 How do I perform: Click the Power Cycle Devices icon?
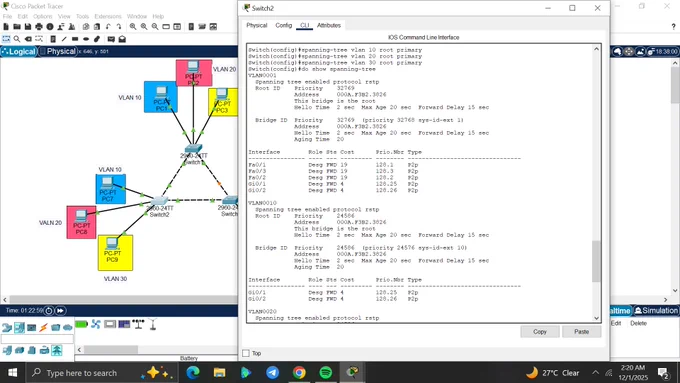[49, 311]
